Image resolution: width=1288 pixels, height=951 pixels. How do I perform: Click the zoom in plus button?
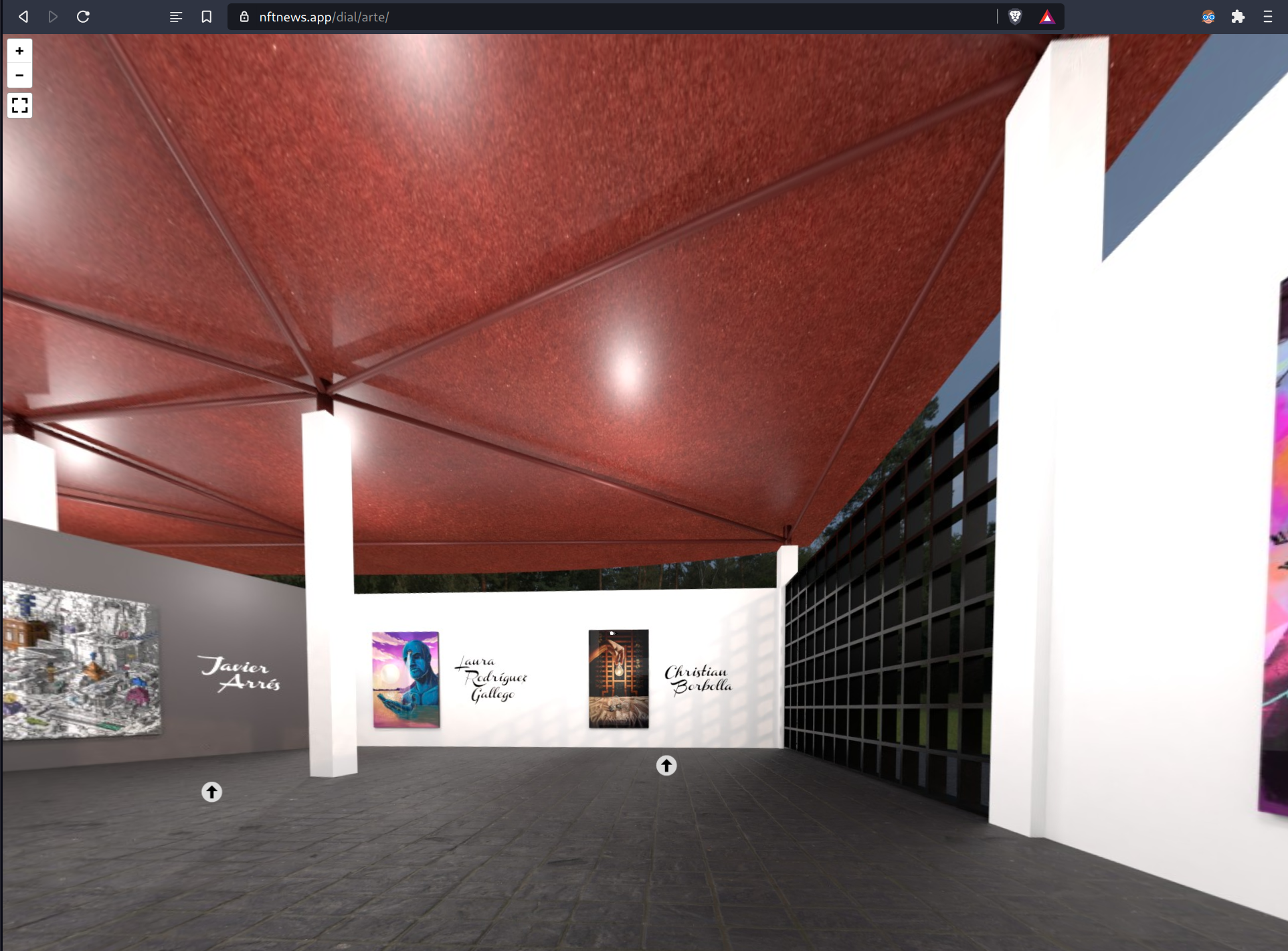tap(19, 51)
